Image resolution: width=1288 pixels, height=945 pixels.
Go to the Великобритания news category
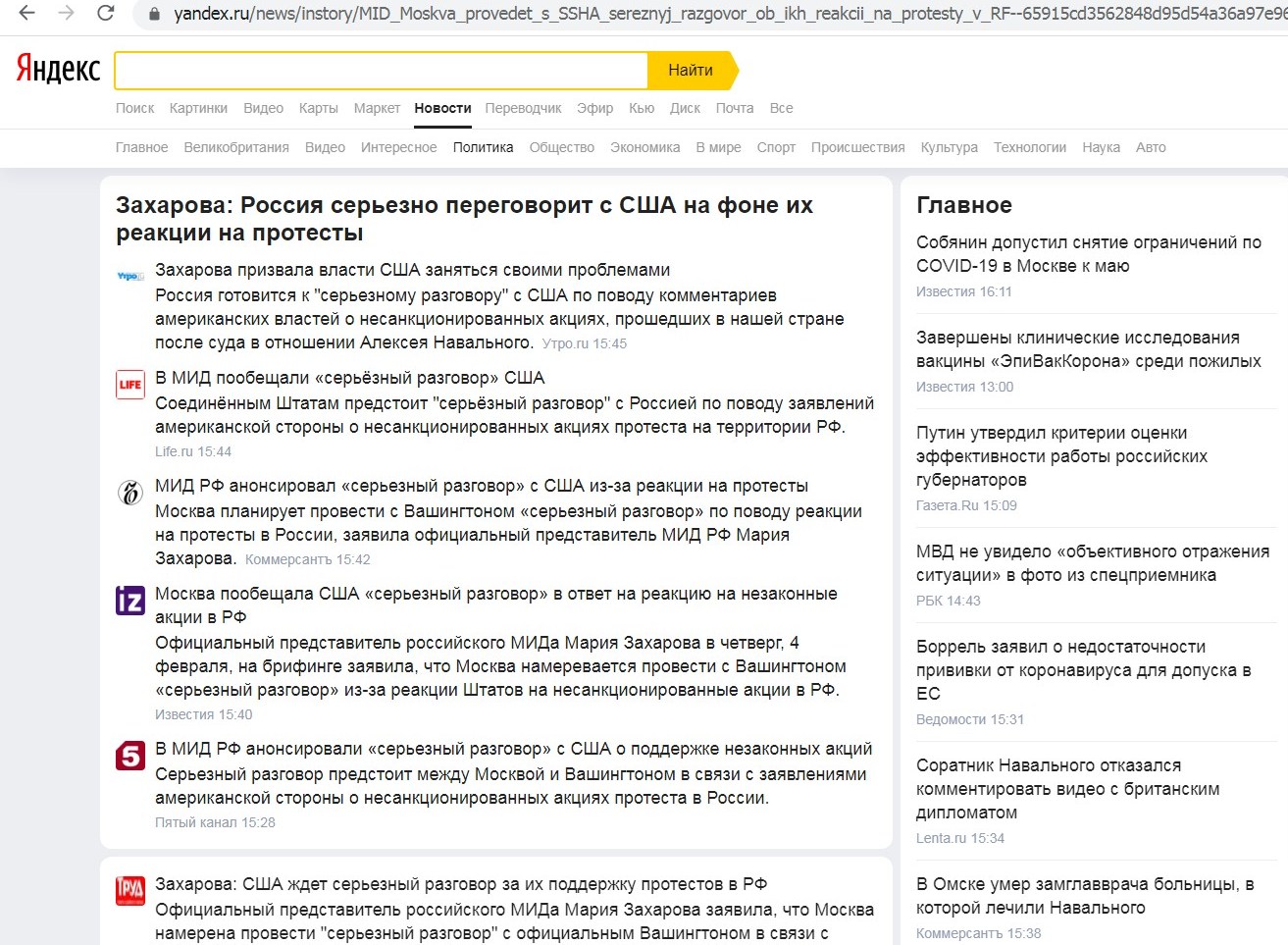coord(236,147)
